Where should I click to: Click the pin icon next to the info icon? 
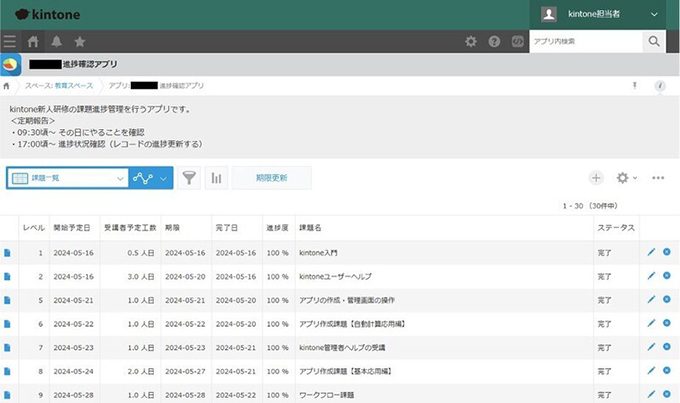pyautogui.click(x=634, y=85)
